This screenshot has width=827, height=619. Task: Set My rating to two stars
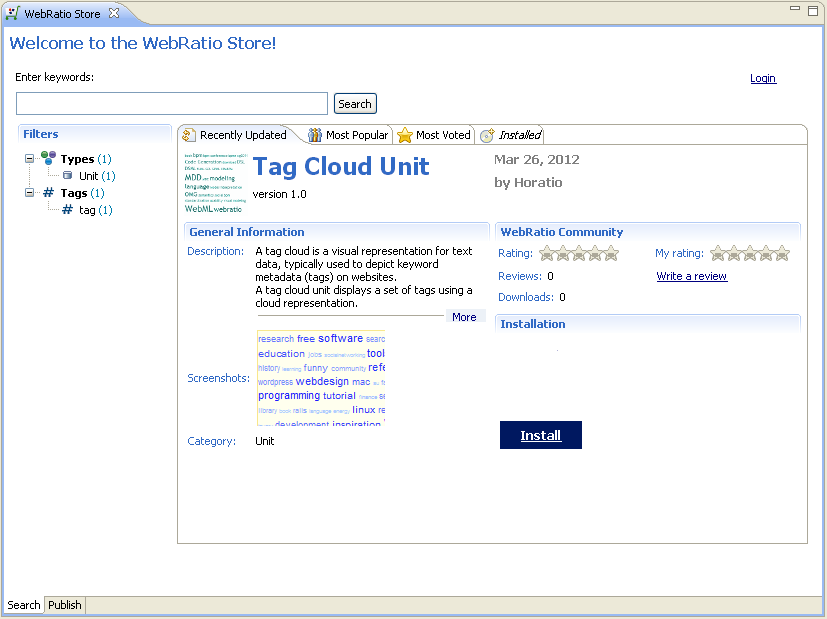point(734,254)
